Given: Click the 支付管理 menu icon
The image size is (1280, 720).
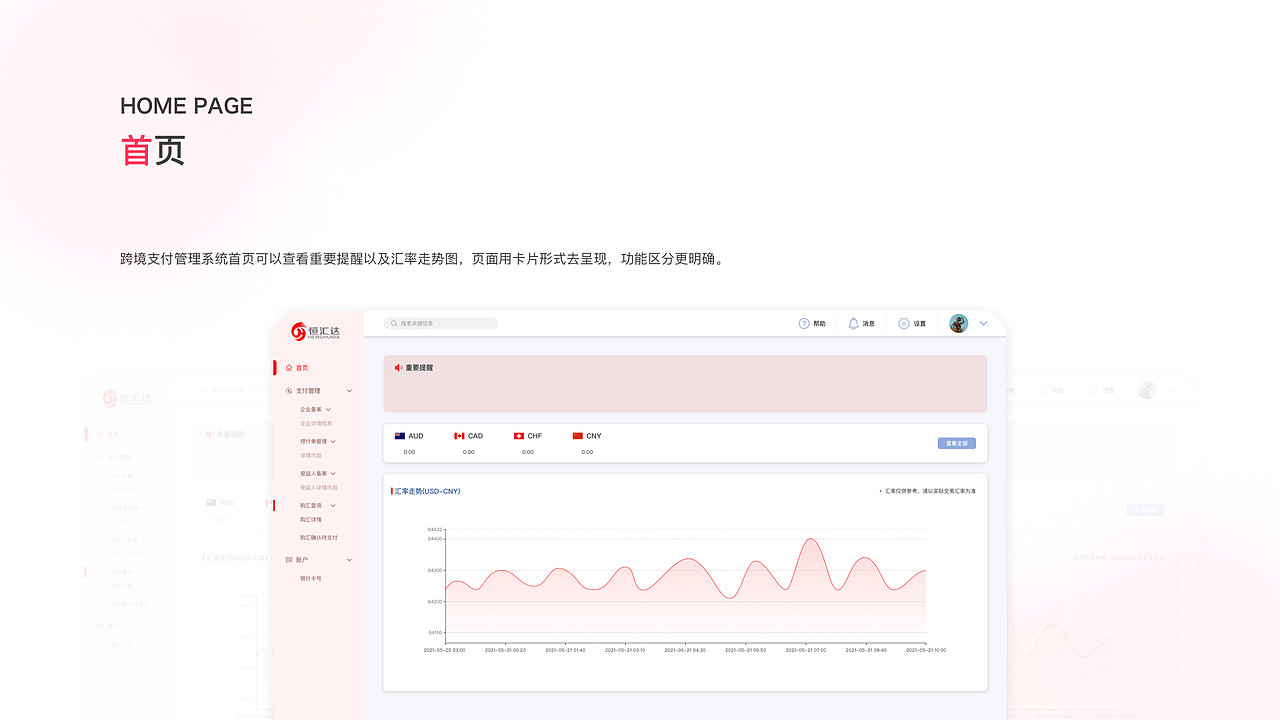Looking at the screenshot, I should click(x=289, y=391).
